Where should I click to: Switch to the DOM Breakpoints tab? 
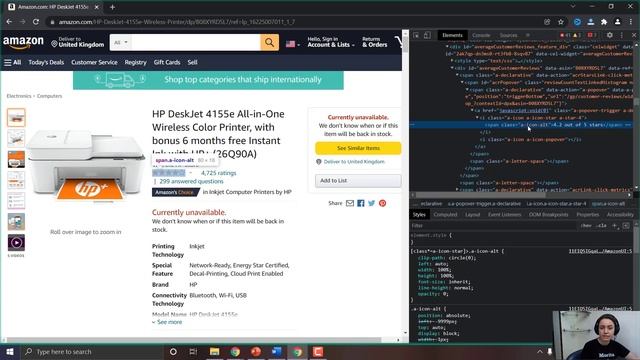(549, 215)
